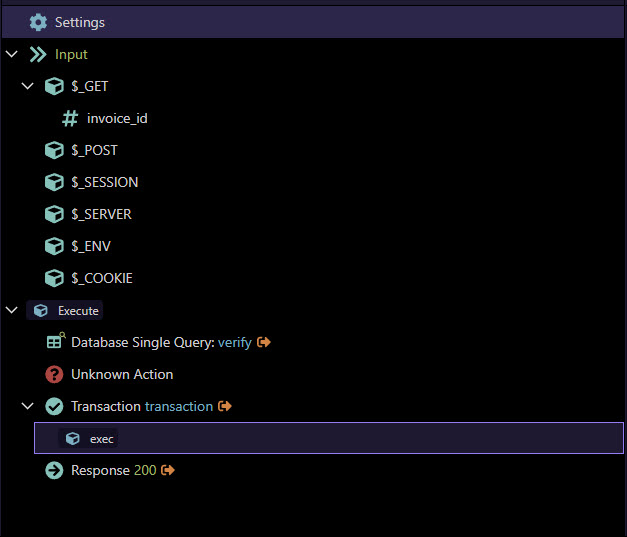Collapse the Execute section
627x537 pixels.
12,310
